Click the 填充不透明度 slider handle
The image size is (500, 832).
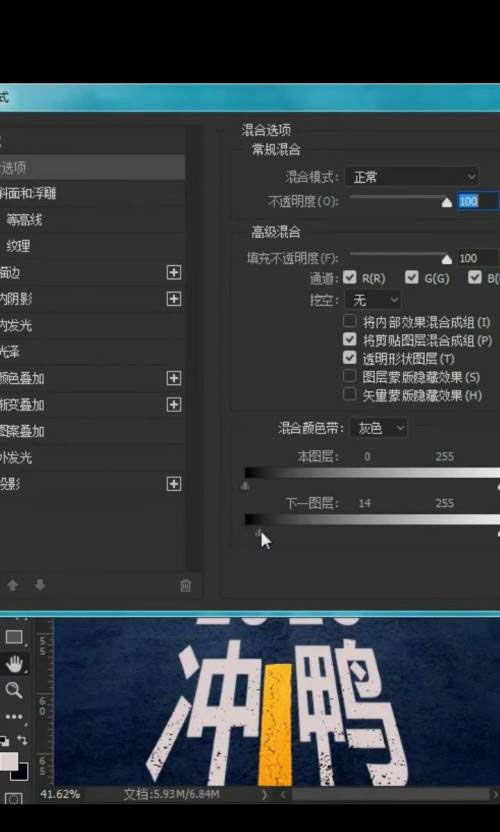tap(447, 259)
